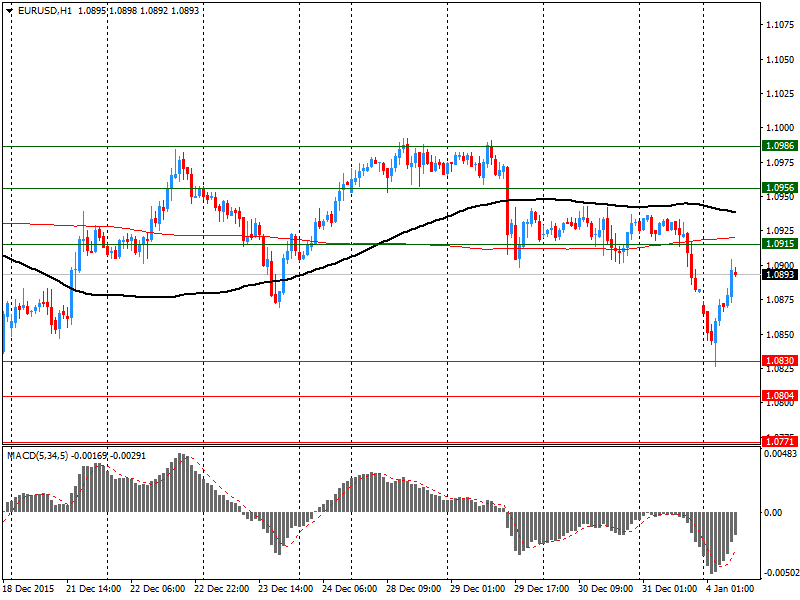The height and width of the screenshot is (600, 800).
Task: Click the 1.1000 price scale value
Action: point(780,128)
